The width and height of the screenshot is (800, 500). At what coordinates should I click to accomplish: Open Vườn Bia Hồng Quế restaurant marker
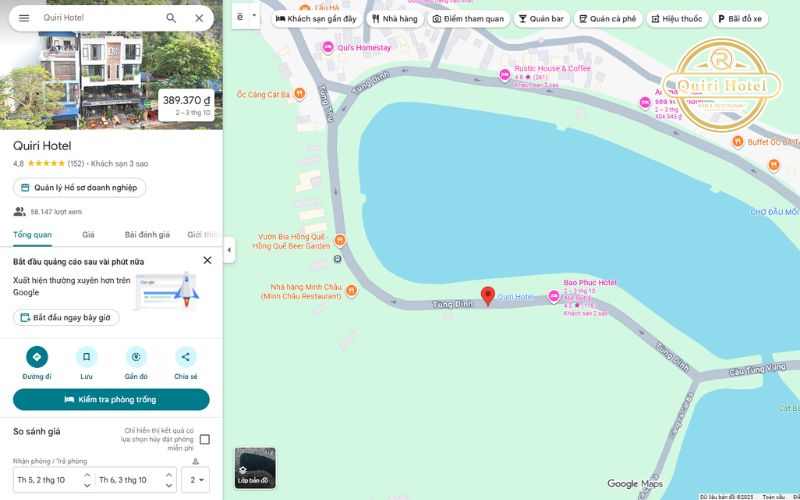point(340,240)
